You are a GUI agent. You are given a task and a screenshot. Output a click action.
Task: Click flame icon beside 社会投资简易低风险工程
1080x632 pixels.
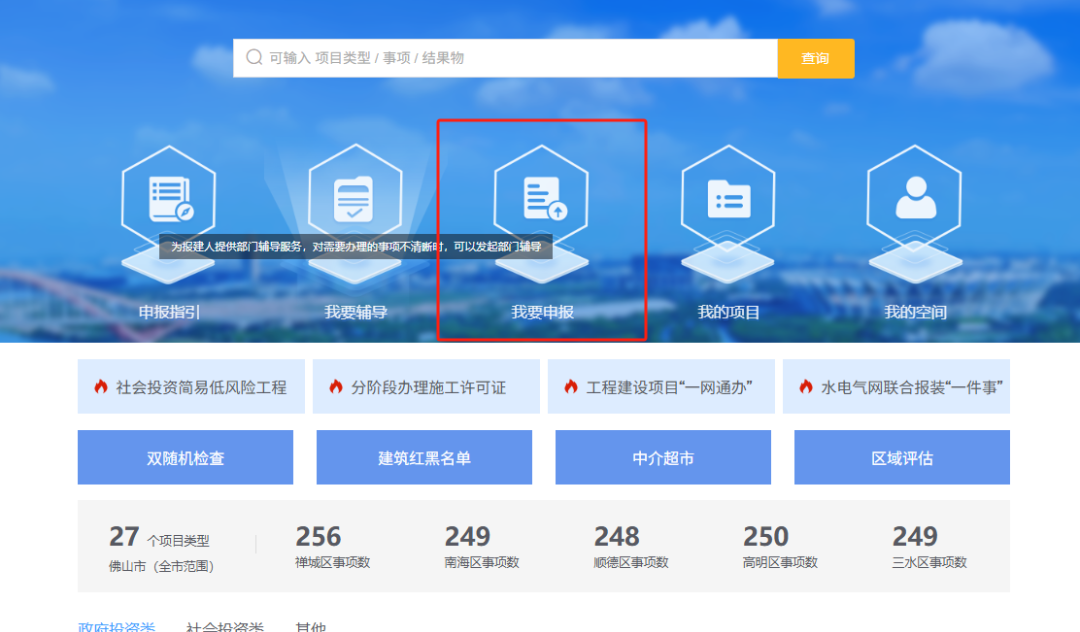(x=101, y=387)
